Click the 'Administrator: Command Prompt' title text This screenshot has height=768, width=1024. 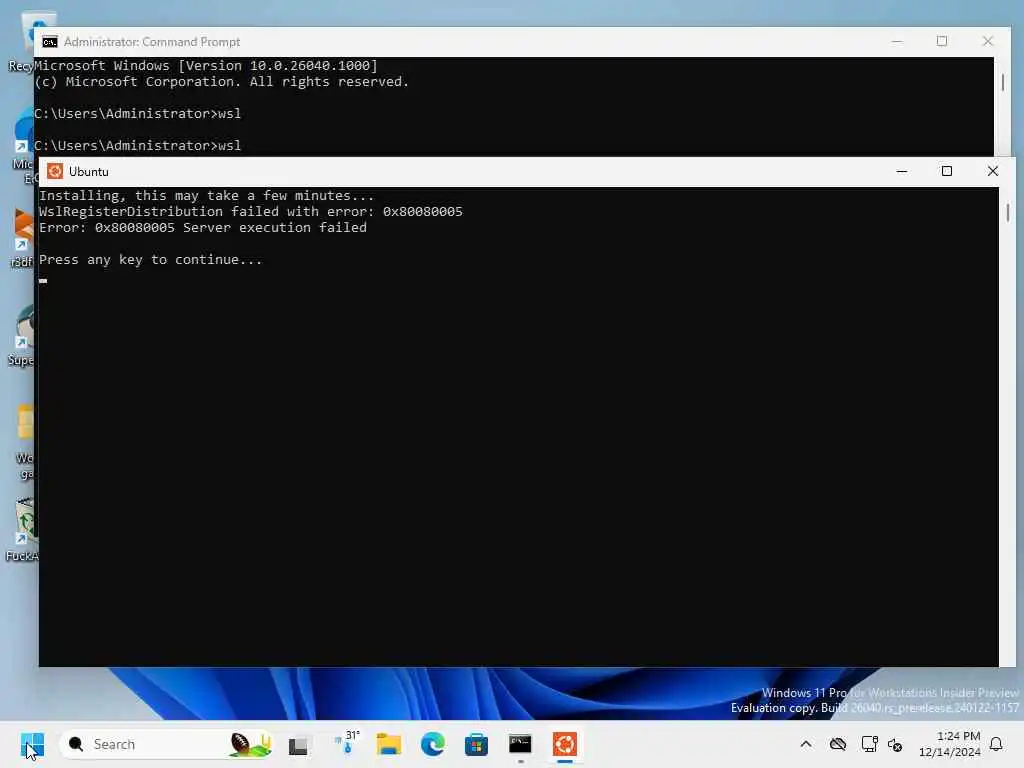point(152,42)
